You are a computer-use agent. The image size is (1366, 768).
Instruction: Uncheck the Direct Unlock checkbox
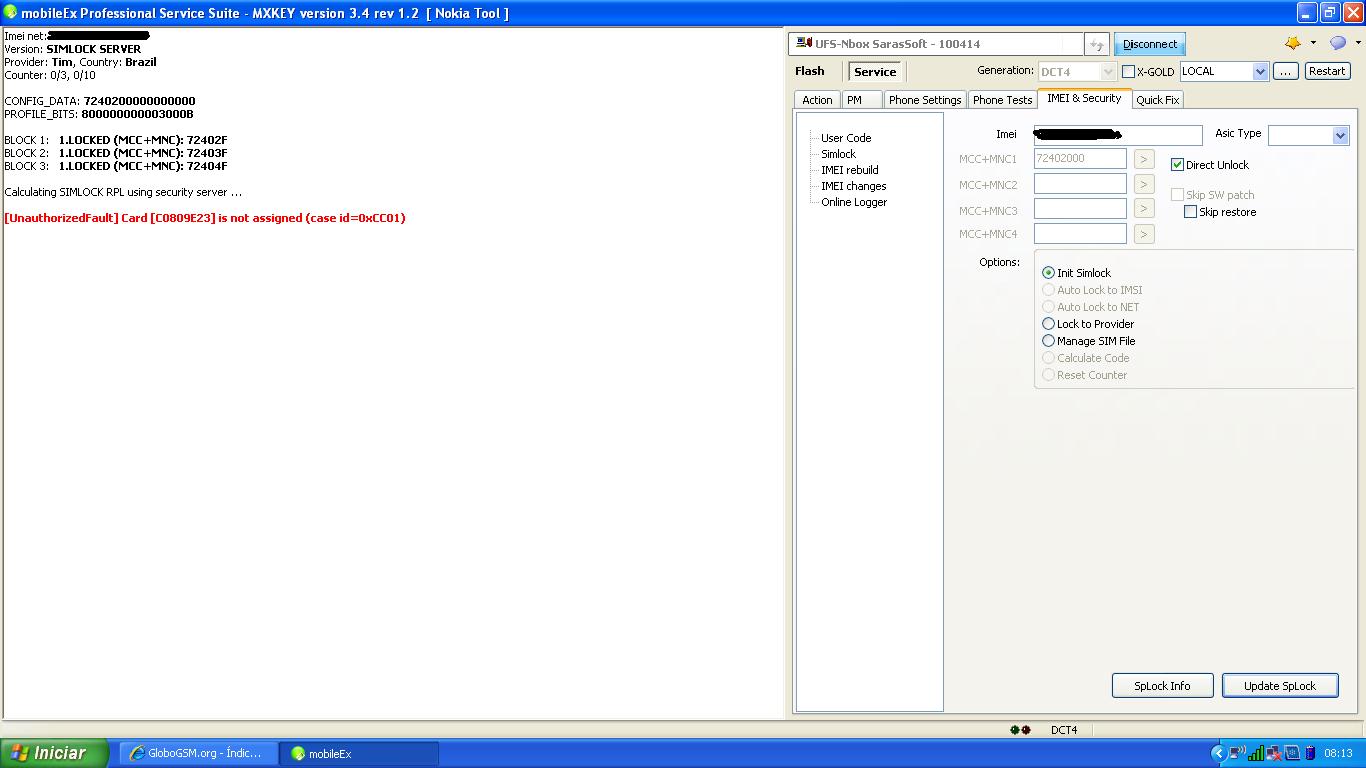coord(1177,165)
